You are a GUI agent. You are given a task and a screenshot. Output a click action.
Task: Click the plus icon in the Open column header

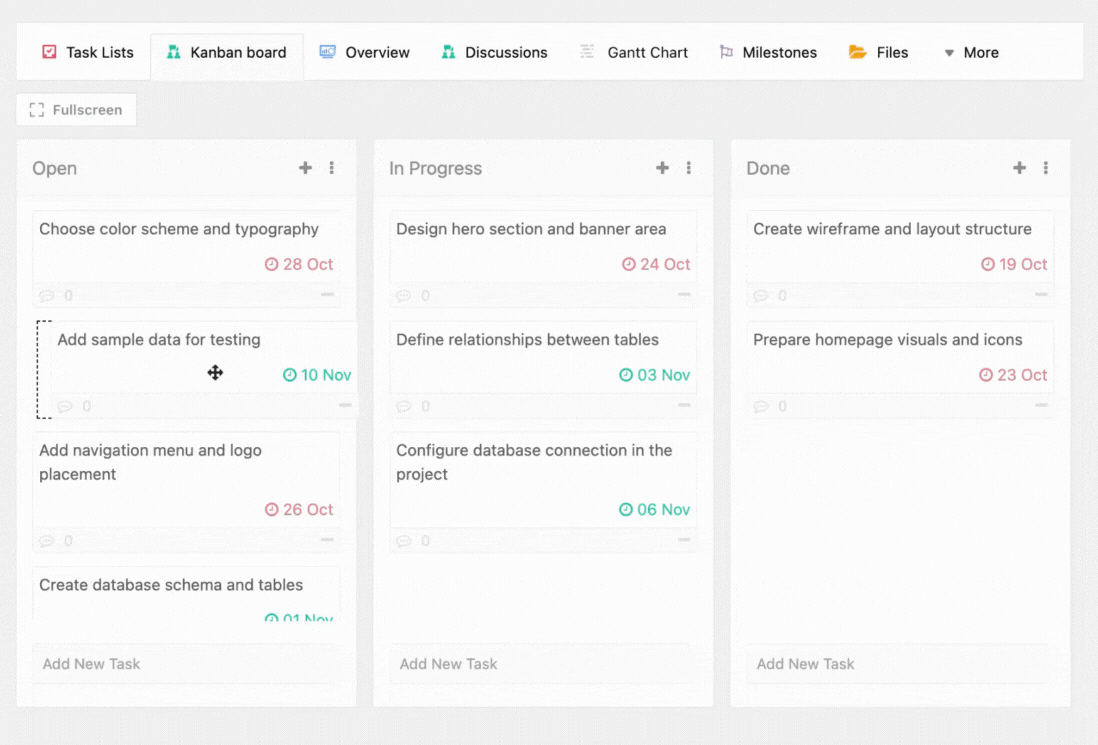click(x=305, y=168)
